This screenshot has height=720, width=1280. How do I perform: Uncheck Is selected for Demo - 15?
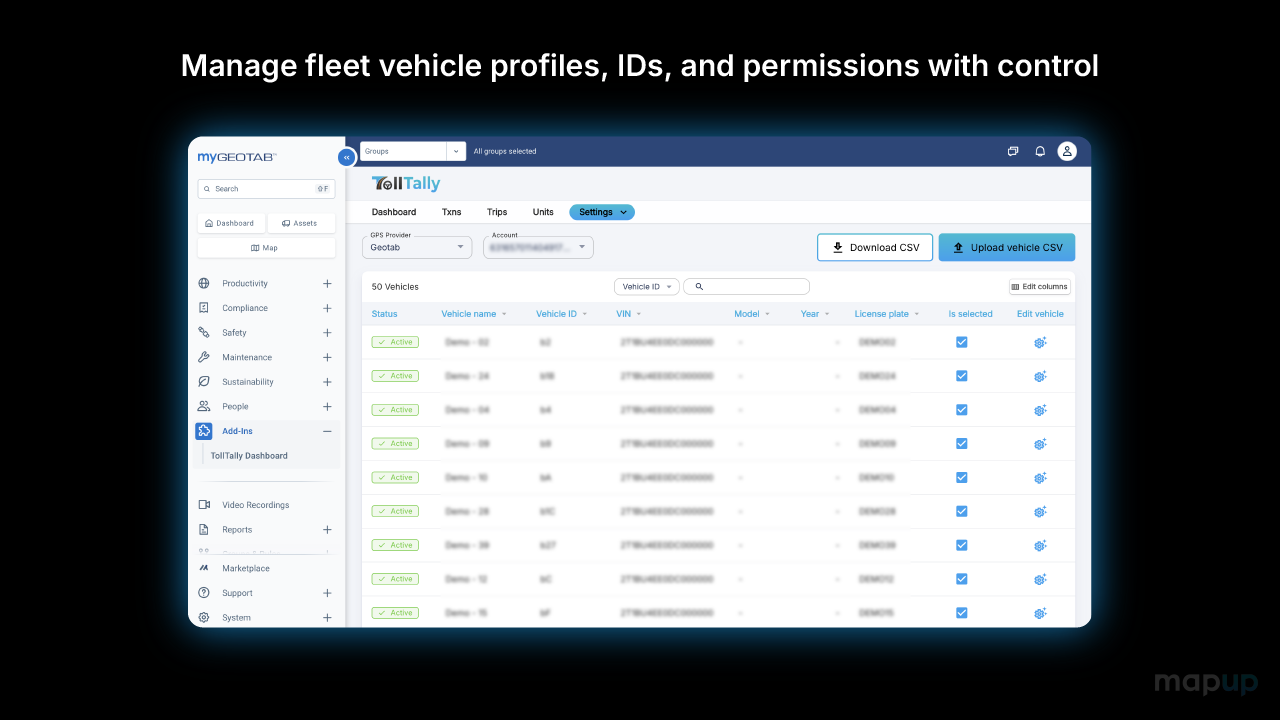961,613
